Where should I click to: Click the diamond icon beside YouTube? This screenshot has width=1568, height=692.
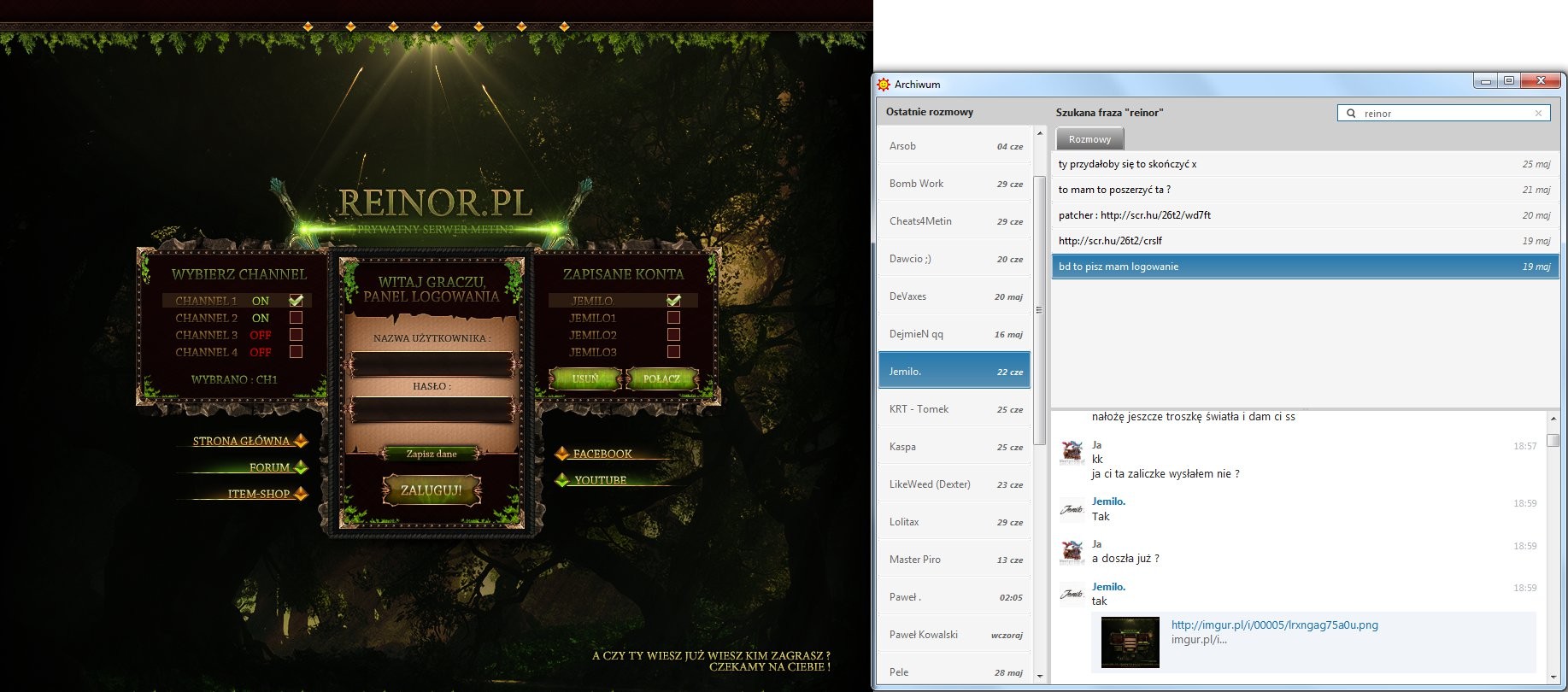click(561, 480)
